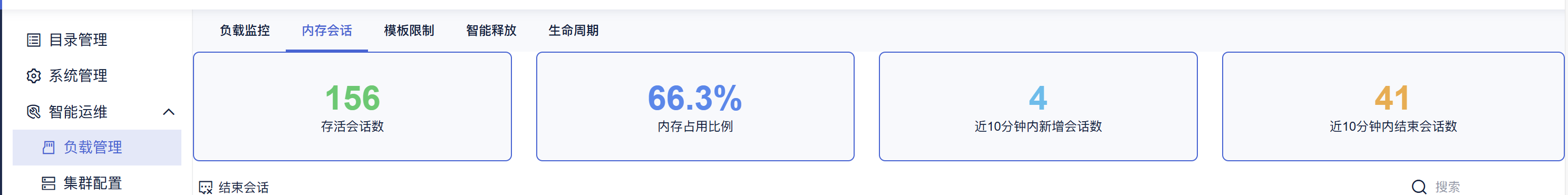Open the 生命周期 tab
This screenshot has width=1568, height=195.
click(x=574, y=31)
